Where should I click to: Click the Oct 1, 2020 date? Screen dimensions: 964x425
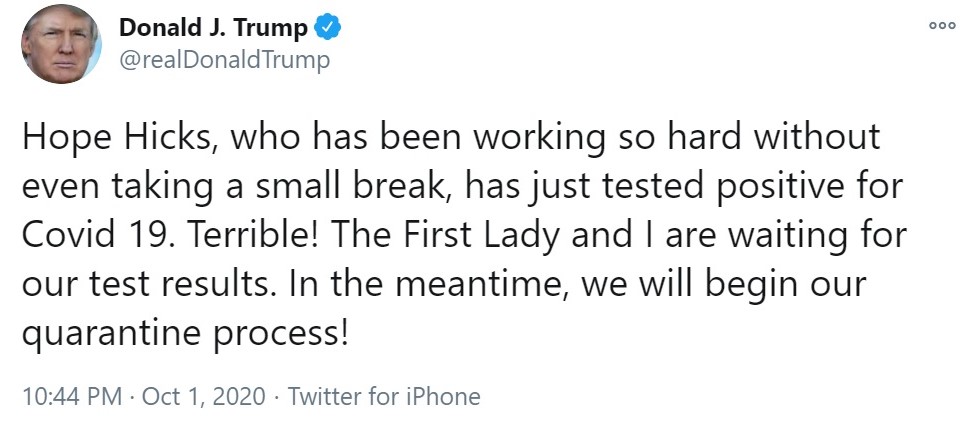point(204,396)
